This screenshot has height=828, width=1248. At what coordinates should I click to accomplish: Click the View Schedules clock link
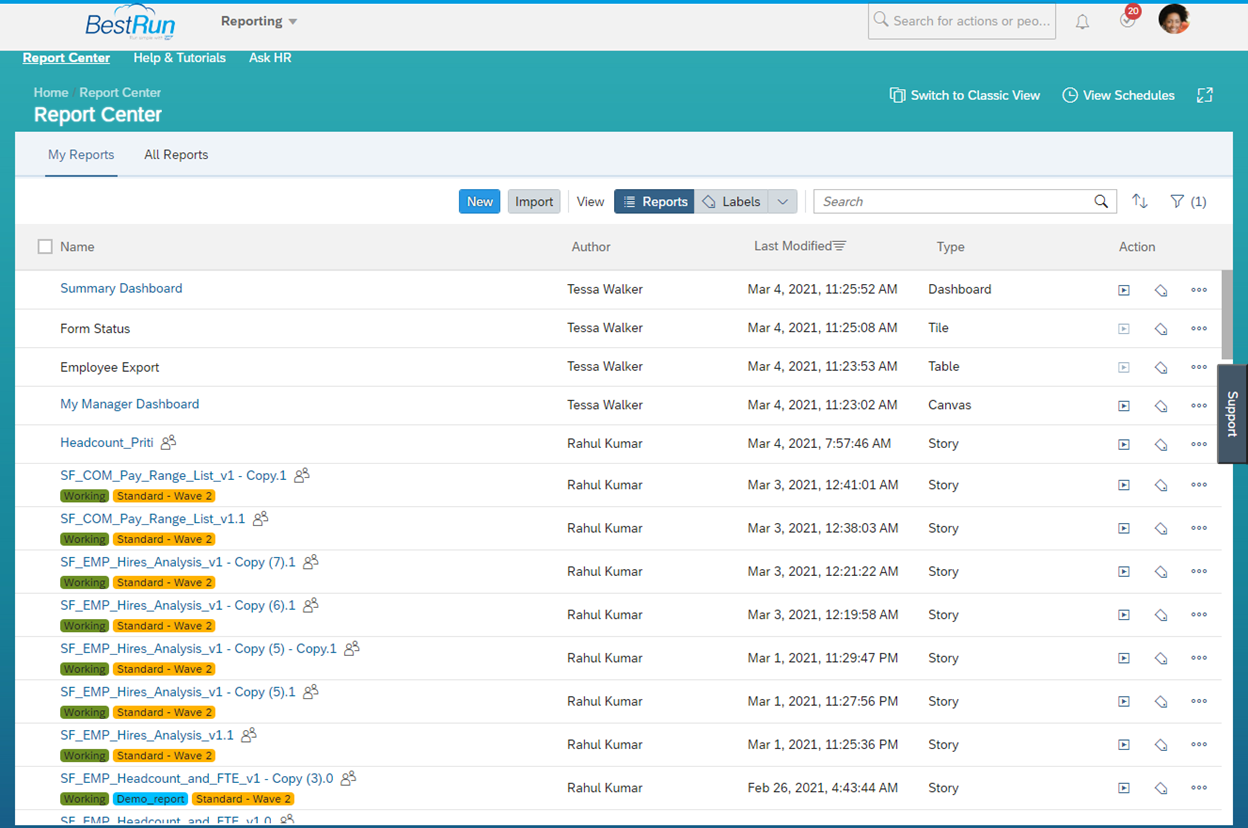coord(1118,95)
